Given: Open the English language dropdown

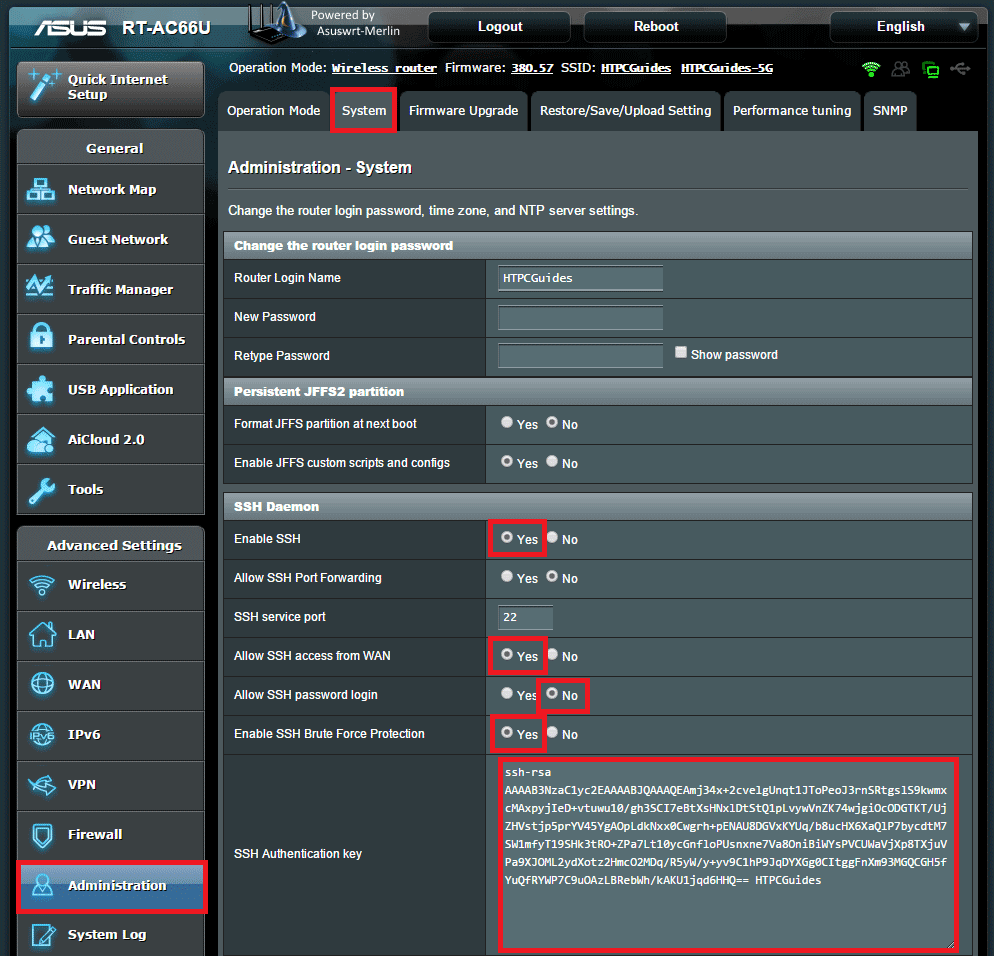Looking at the screenshot, I should coord(903,27).
